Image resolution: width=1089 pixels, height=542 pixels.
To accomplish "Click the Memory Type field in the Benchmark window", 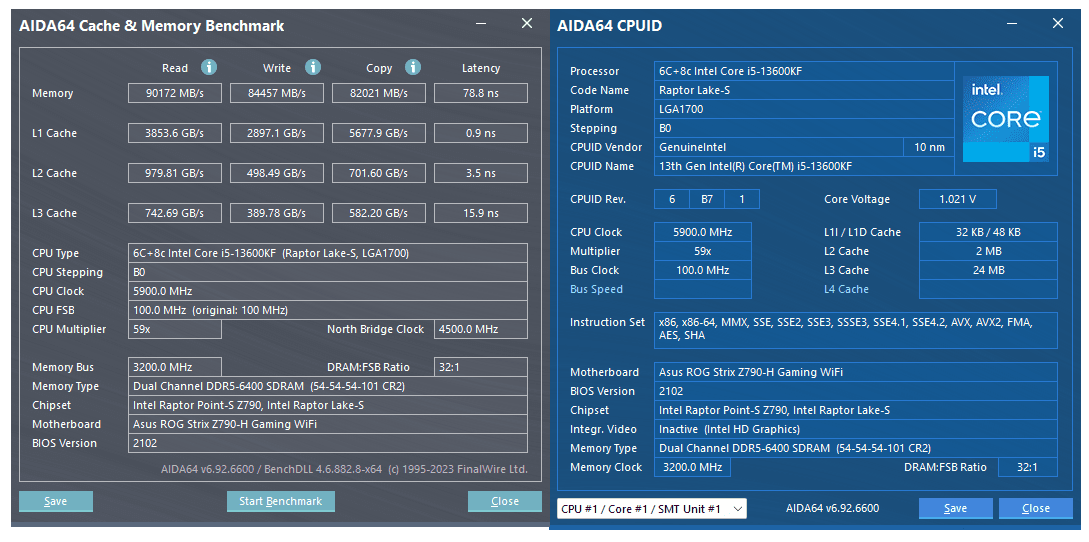I will click(x=328, y=386).
